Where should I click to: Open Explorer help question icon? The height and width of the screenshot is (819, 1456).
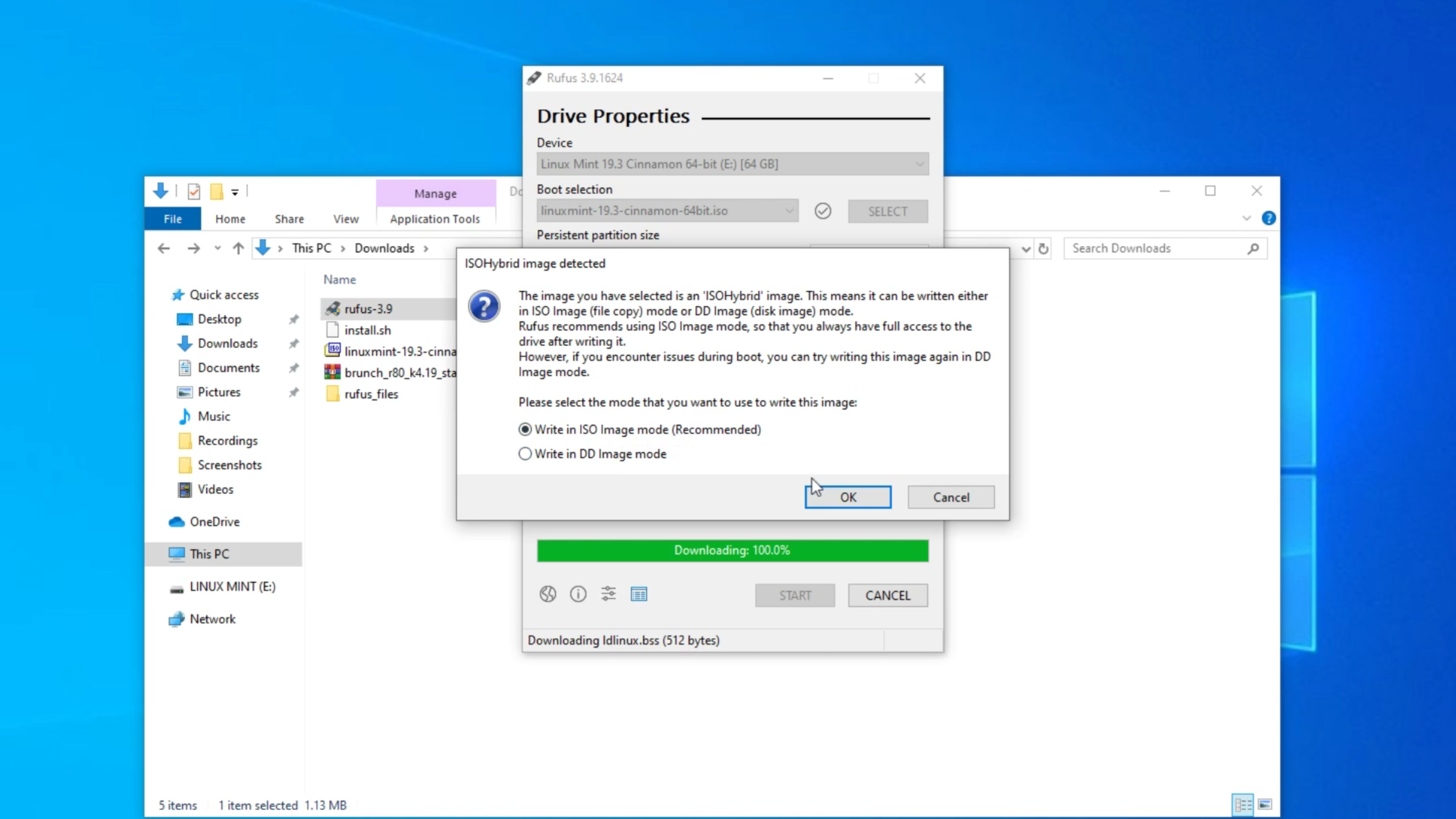click(x=1268, y=218)
